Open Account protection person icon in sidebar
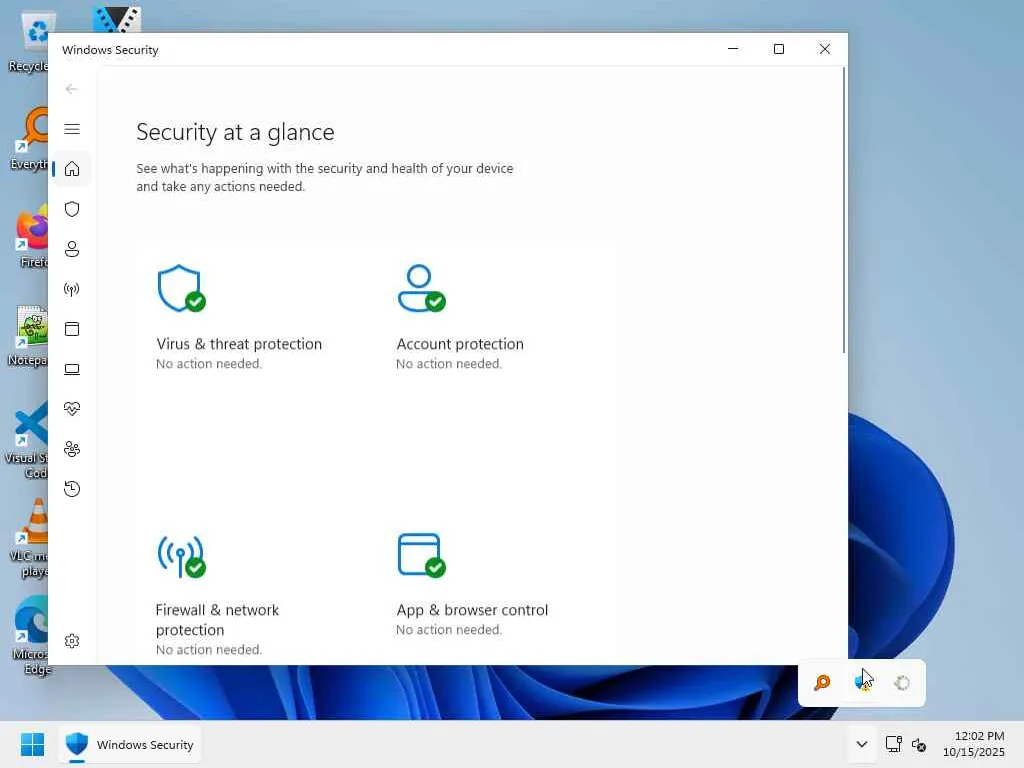Image resolution: width=1024 pixels, height=768 pixels. [x=72, y=249]
